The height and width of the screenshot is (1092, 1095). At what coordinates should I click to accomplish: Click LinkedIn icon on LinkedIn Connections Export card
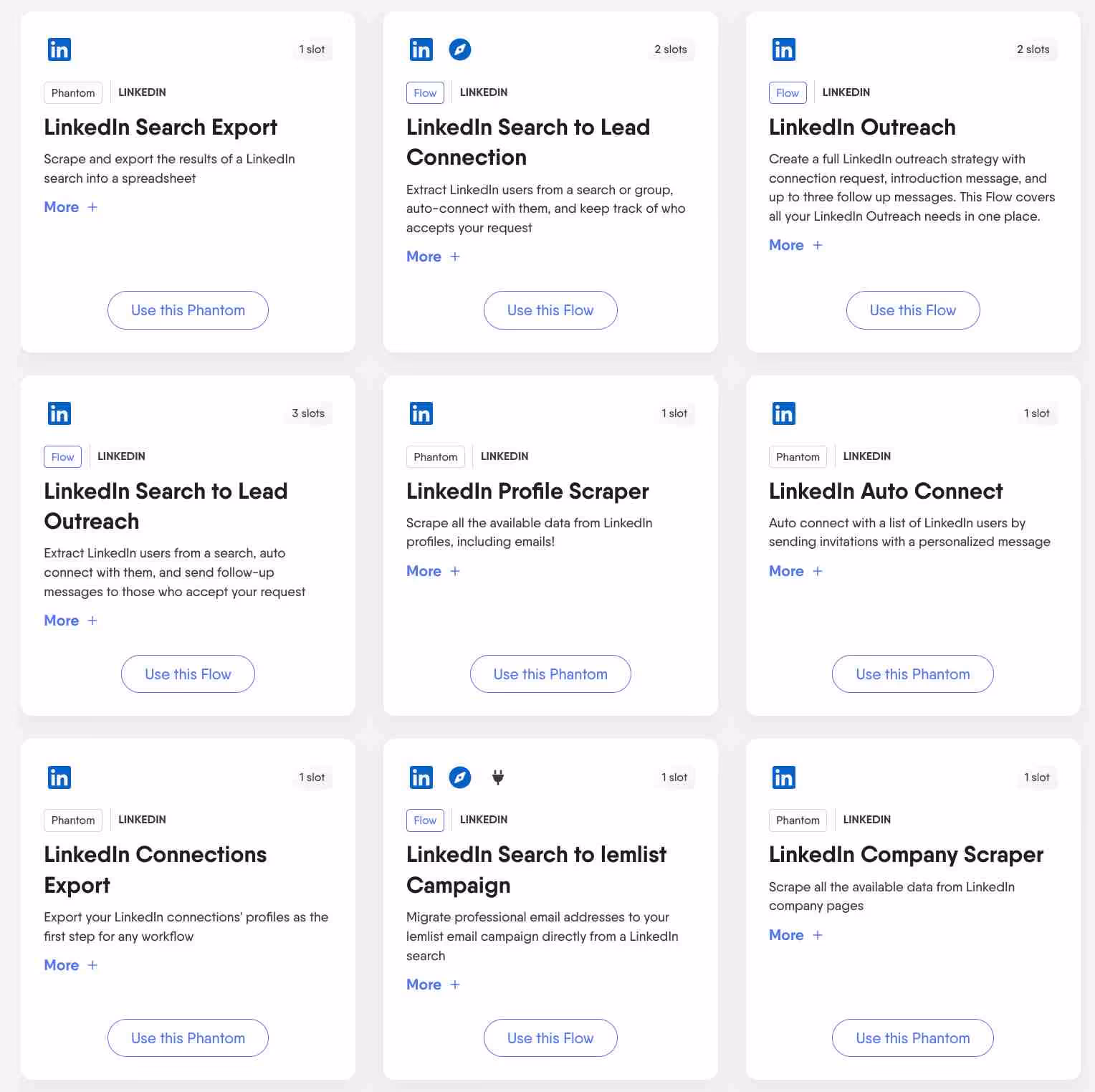click(x=59, y=777)
